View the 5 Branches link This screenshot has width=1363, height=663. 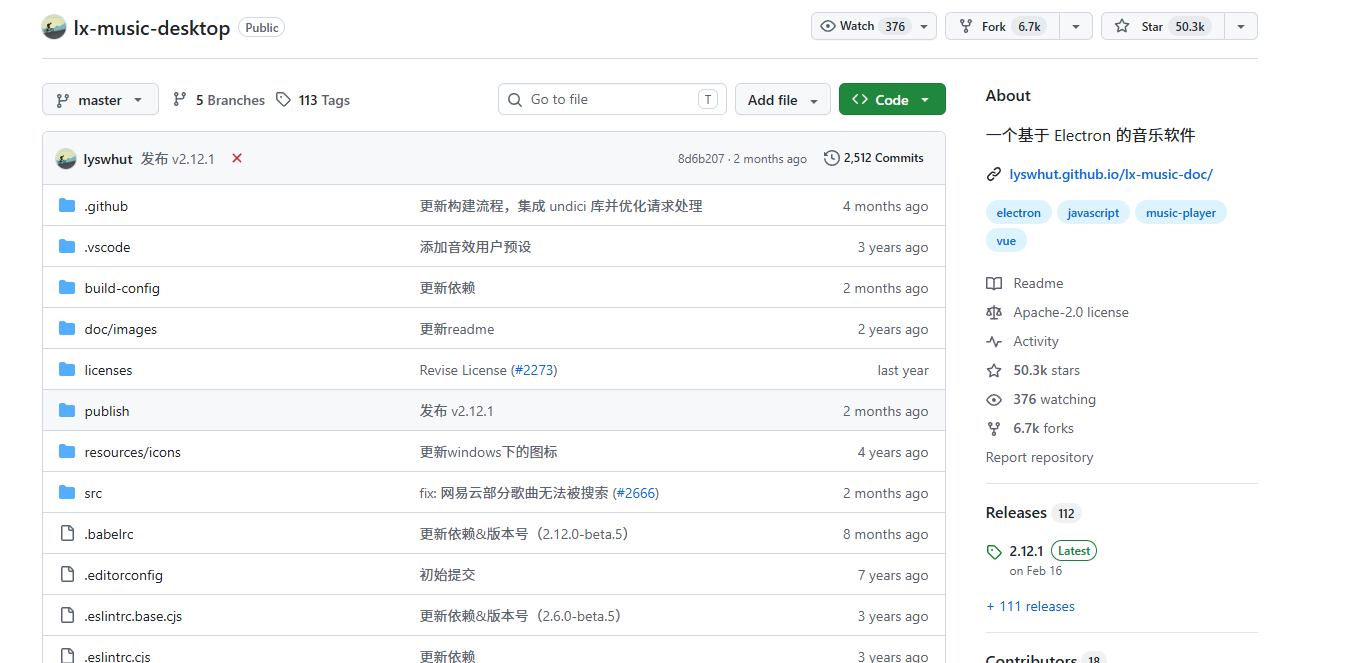click(219, 100)
